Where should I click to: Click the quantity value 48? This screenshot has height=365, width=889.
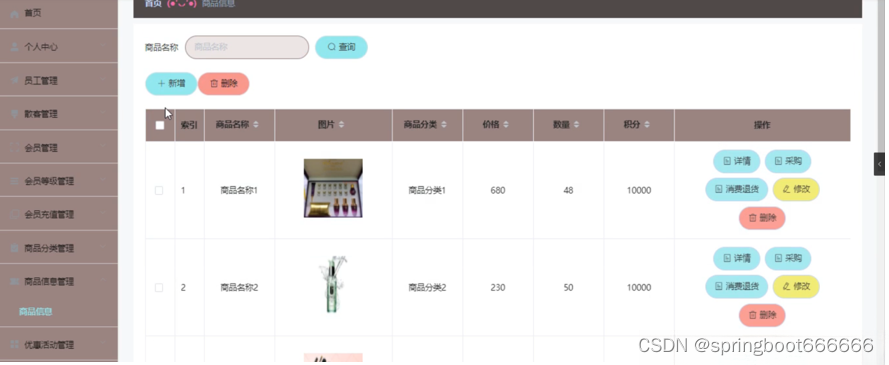568,190
